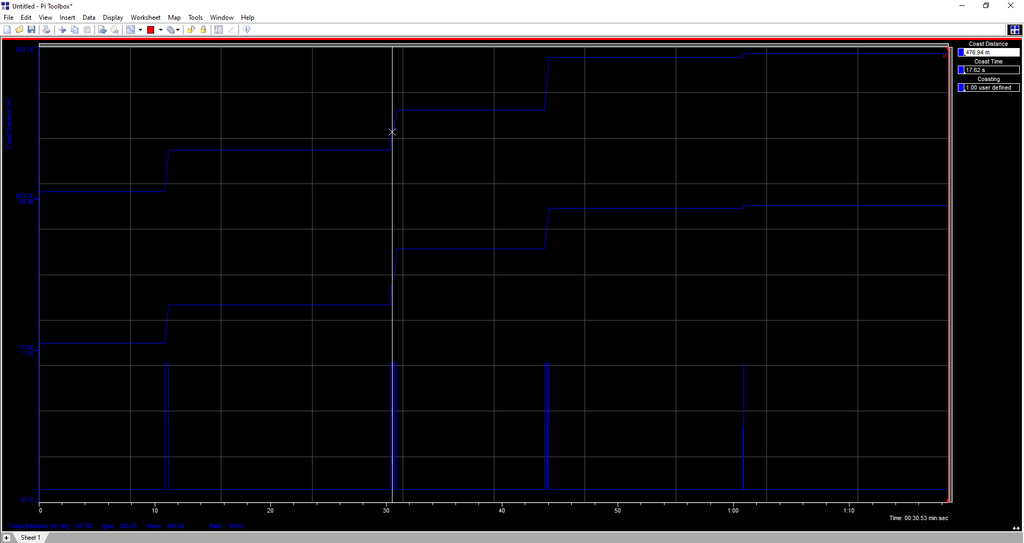Click the Max: 528.23 statistic
1024x543 pixels.
(120, 526)
